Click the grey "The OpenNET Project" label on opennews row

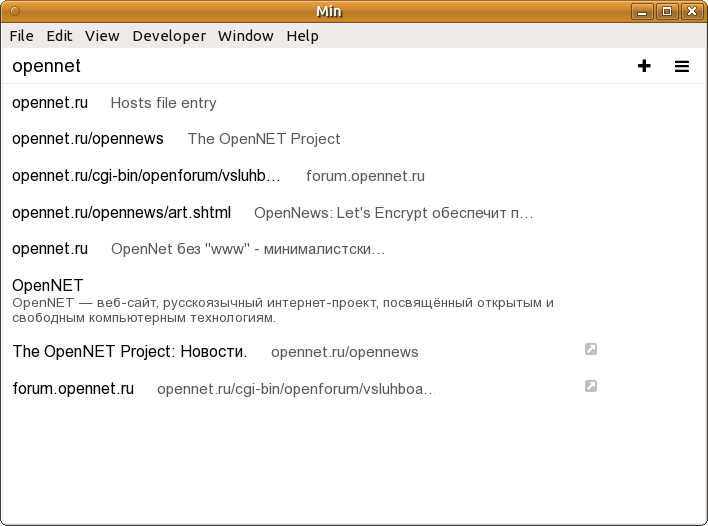click(264, 139)
